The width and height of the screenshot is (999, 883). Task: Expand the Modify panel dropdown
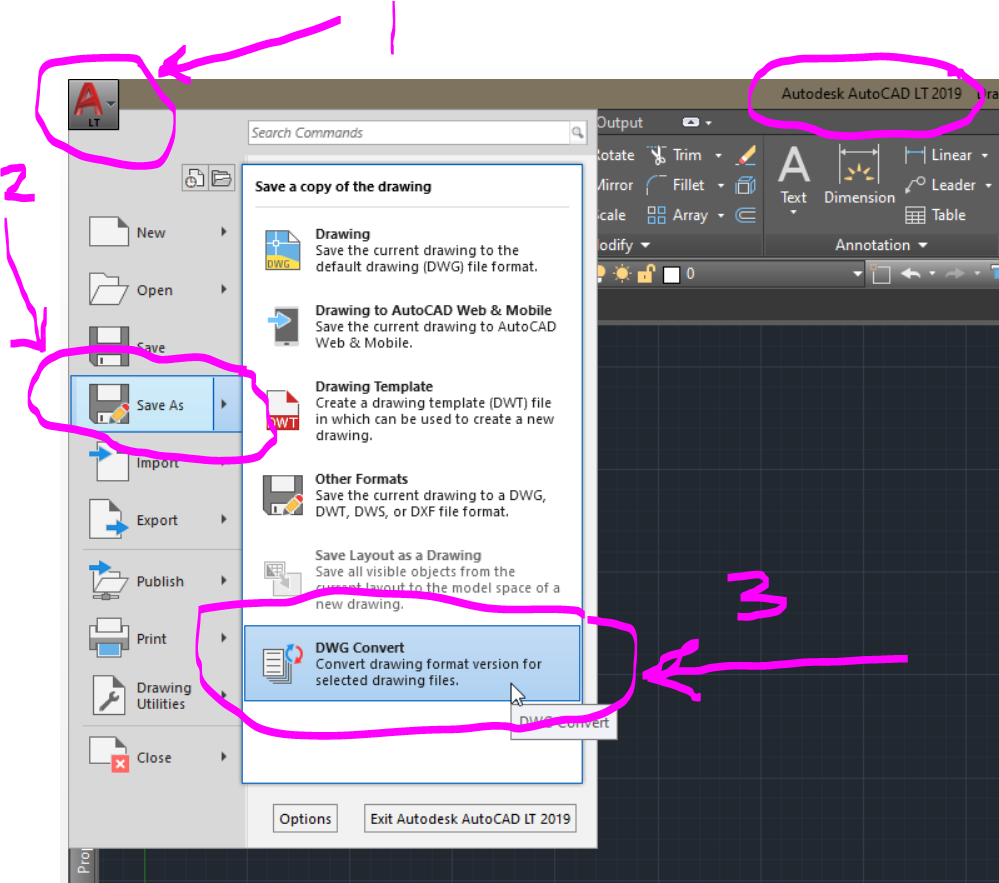(647, 245)
